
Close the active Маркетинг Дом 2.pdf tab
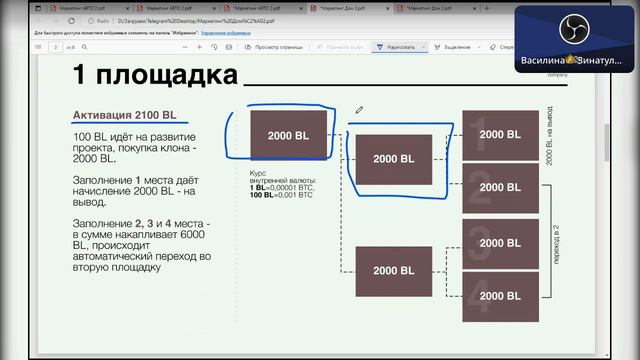tap(387, 8)
